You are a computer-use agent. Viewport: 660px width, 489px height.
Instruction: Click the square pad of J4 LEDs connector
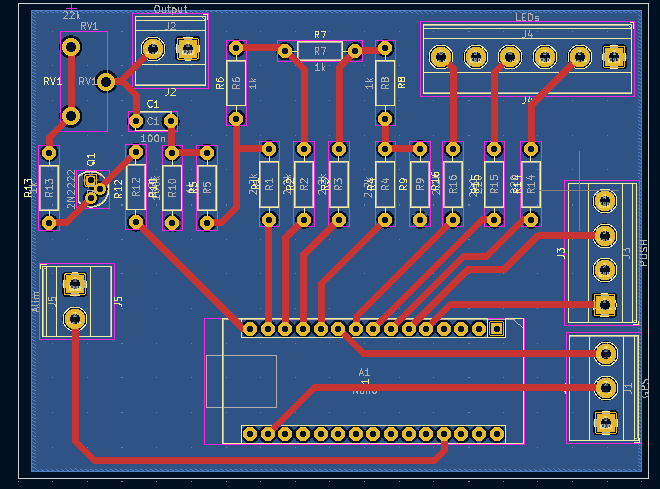tap(614, 56)
